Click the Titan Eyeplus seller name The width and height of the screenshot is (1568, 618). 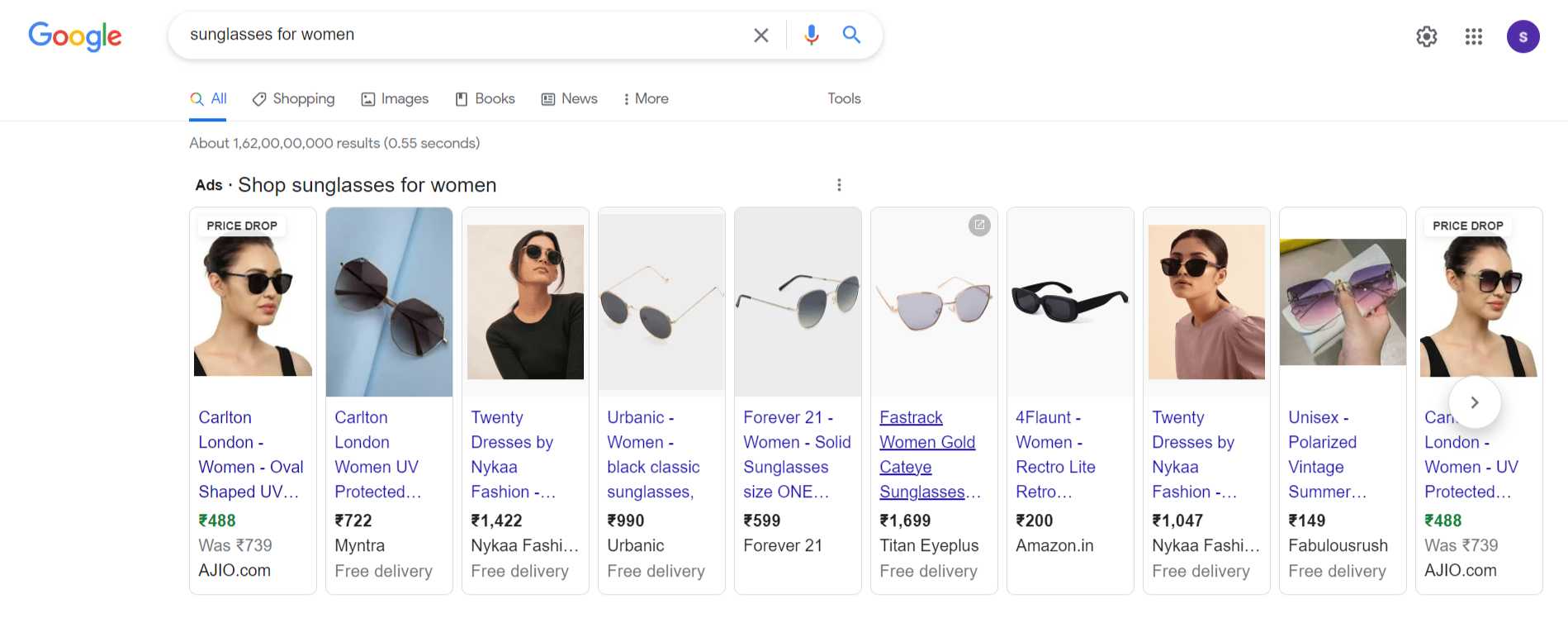929,545
